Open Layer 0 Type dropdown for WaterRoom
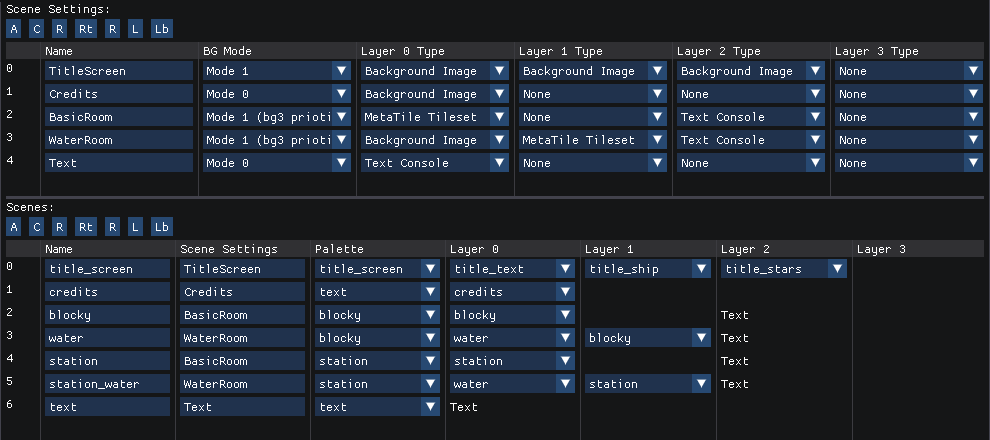The height and width of the screenshot is (440, 990). click(x=434, y=140)
